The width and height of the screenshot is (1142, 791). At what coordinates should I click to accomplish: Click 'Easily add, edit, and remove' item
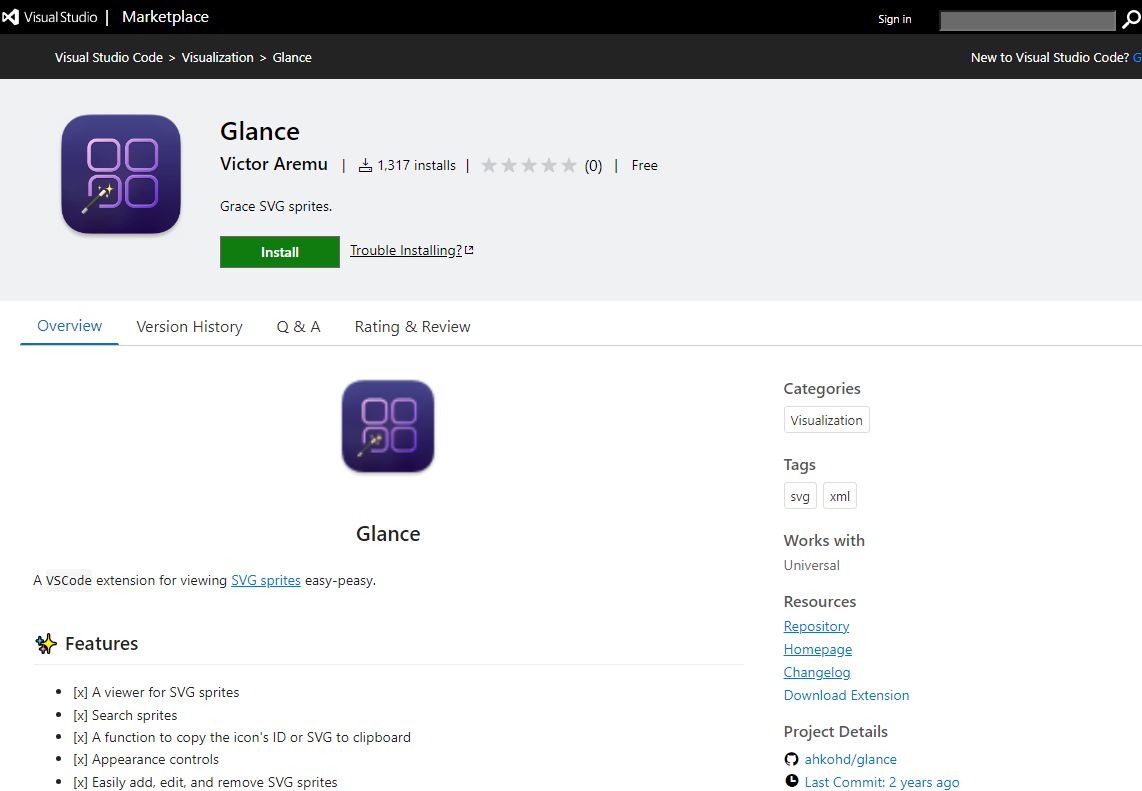[205, 782]
